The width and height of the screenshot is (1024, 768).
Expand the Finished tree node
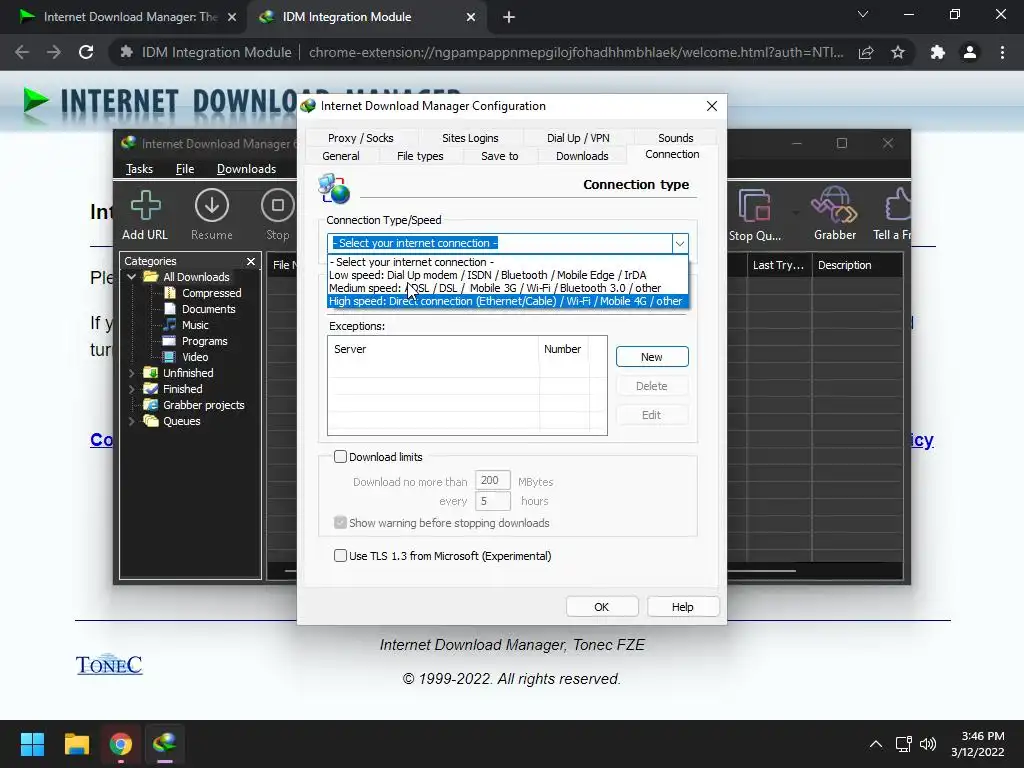pyautogui.click(x=131, y=389)
